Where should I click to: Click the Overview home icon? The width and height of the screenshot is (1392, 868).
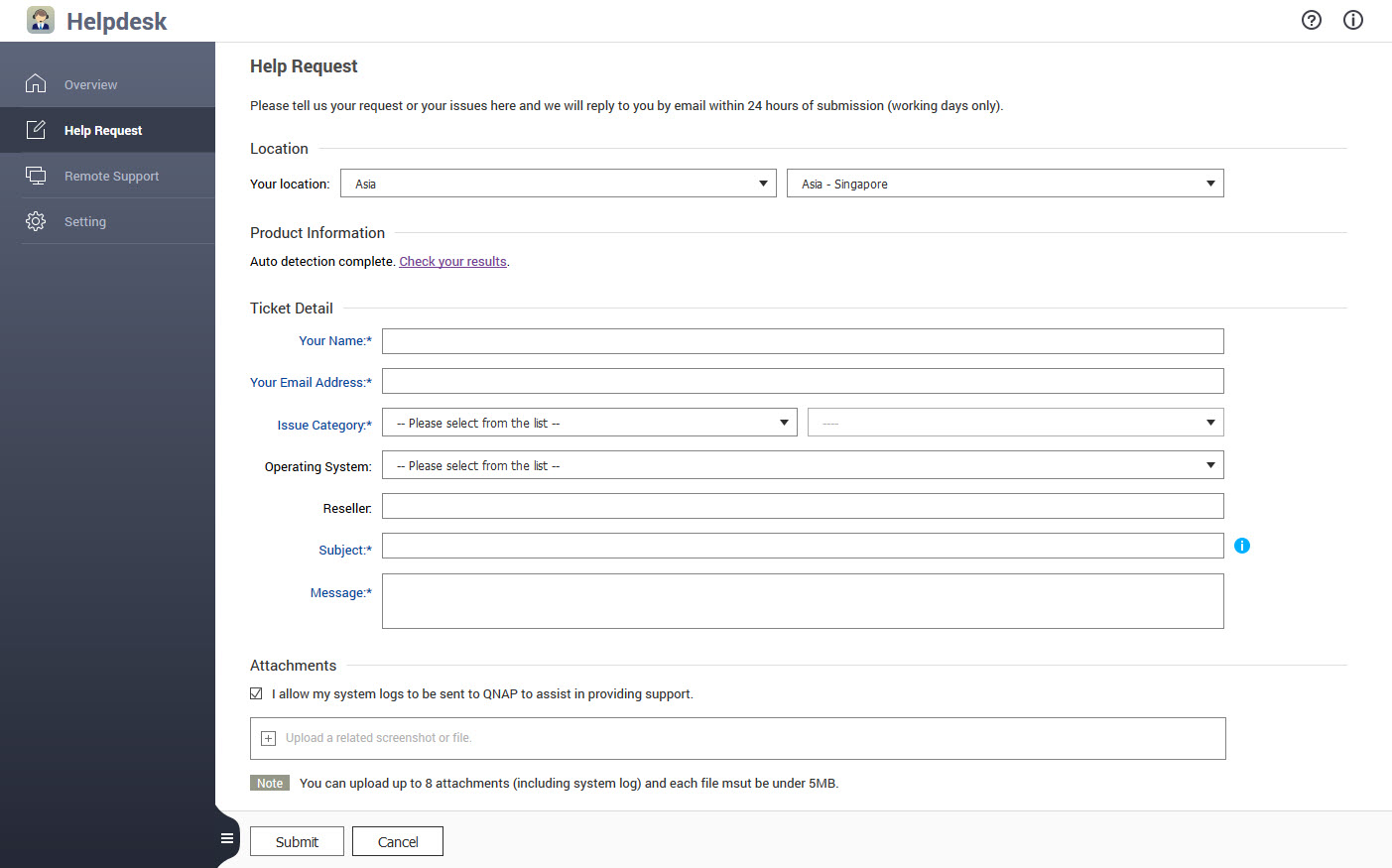36,84
